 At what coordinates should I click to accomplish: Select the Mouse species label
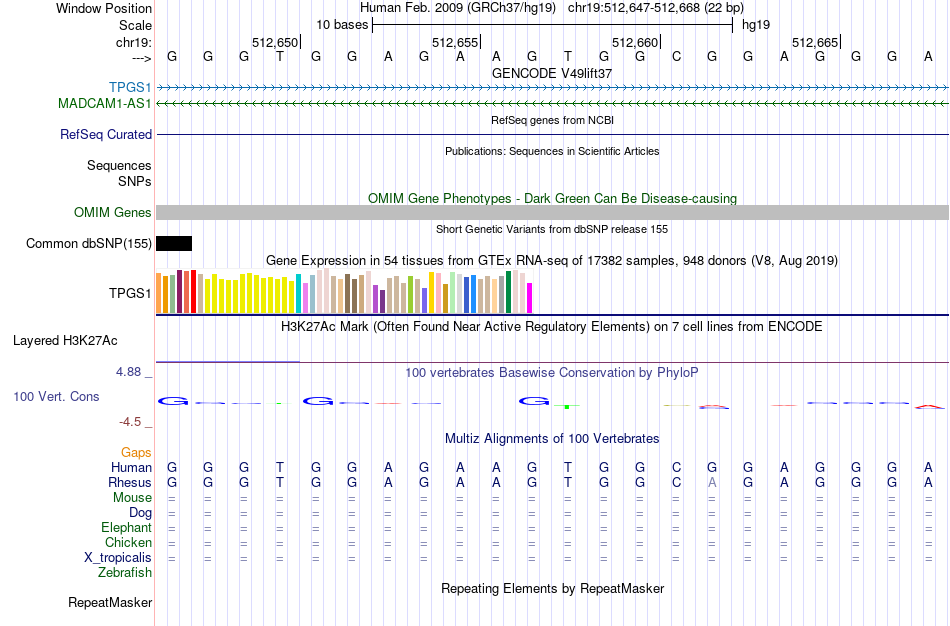(132, 498)
